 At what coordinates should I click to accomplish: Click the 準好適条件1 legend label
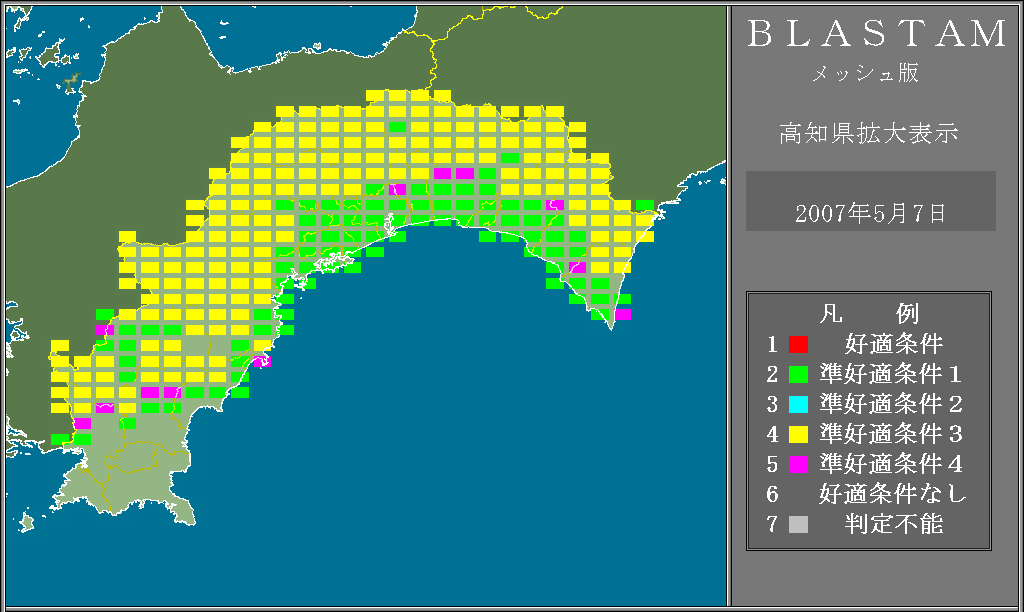click(x=891, y=374)
